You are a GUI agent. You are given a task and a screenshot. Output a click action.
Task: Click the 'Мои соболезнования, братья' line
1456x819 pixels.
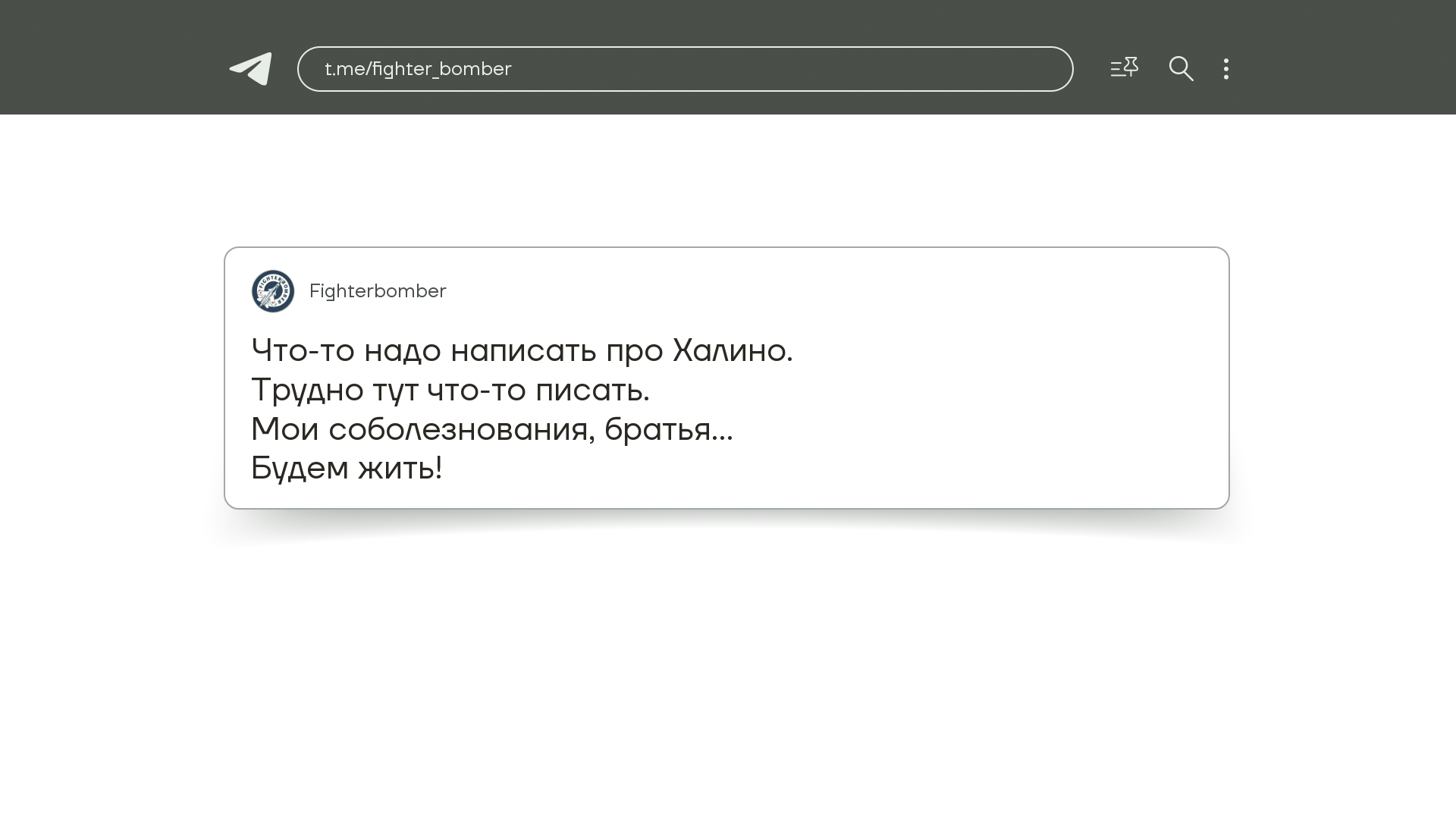[491, 430]
